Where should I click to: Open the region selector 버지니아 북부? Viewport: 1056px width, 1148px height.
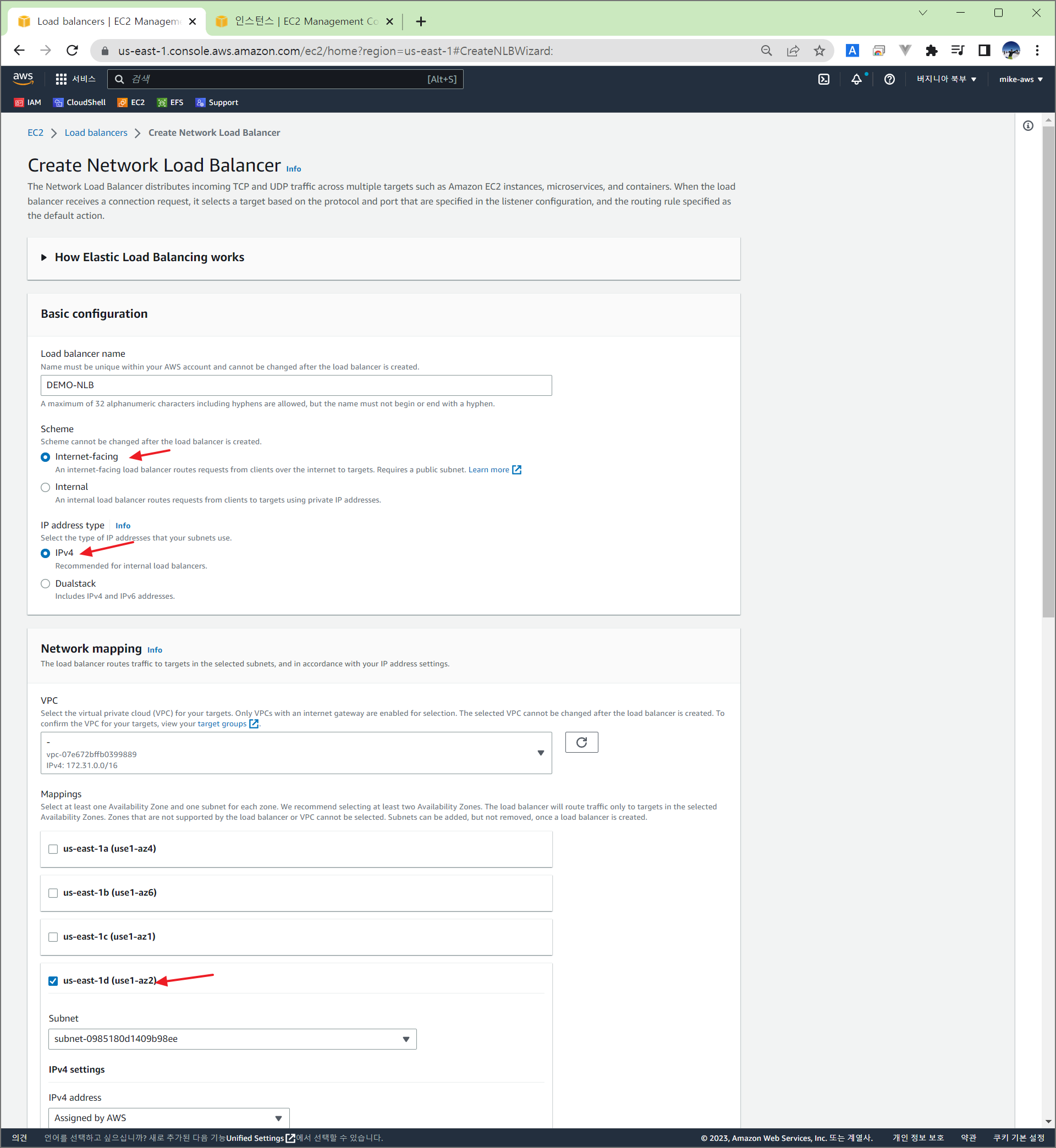coord(947,79)
